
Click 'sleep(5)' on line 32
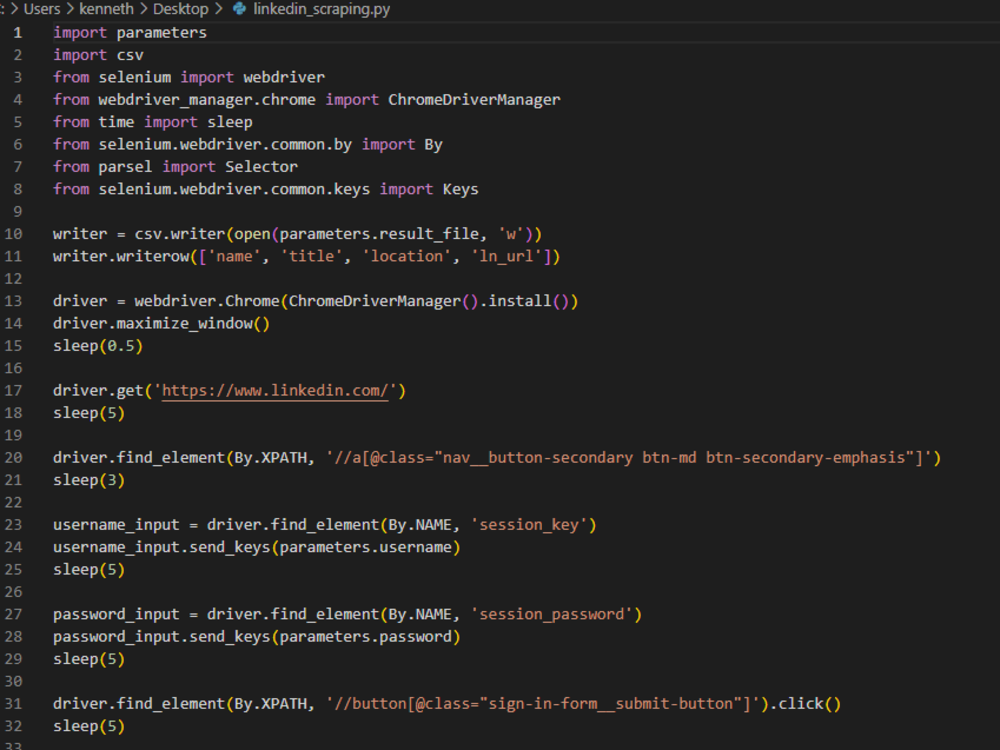89,726
